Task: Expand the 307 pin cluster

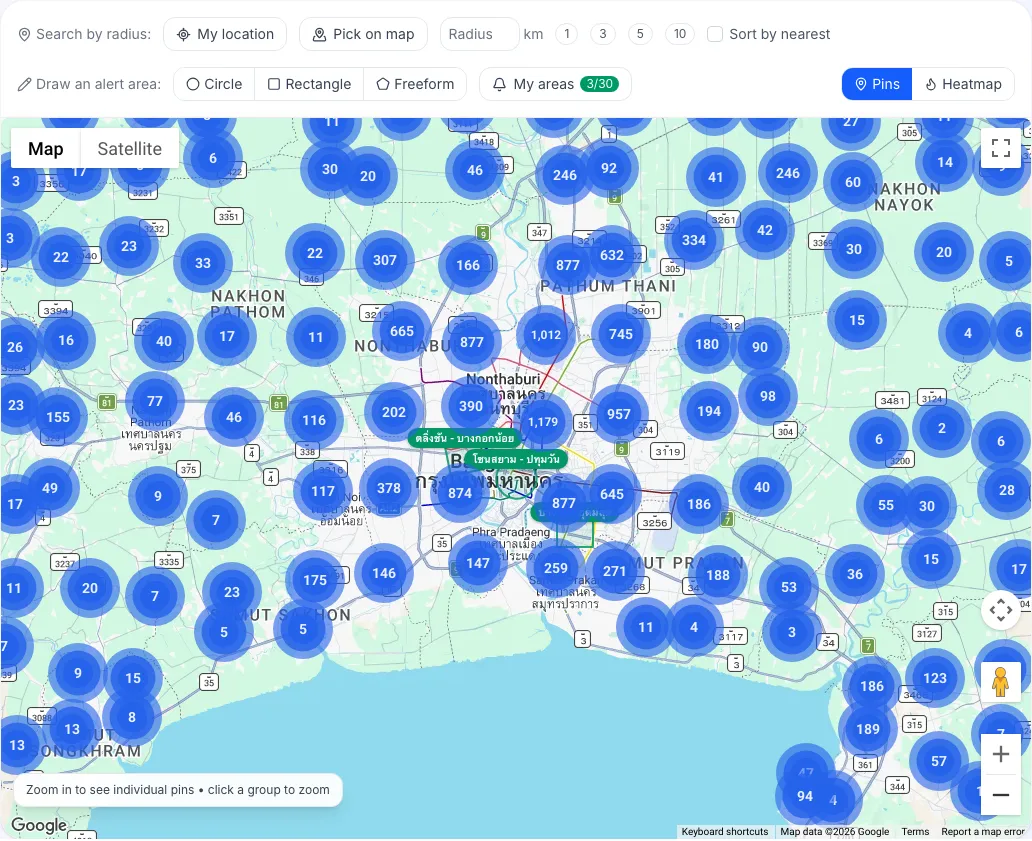Action: click(x=385, y=260)
